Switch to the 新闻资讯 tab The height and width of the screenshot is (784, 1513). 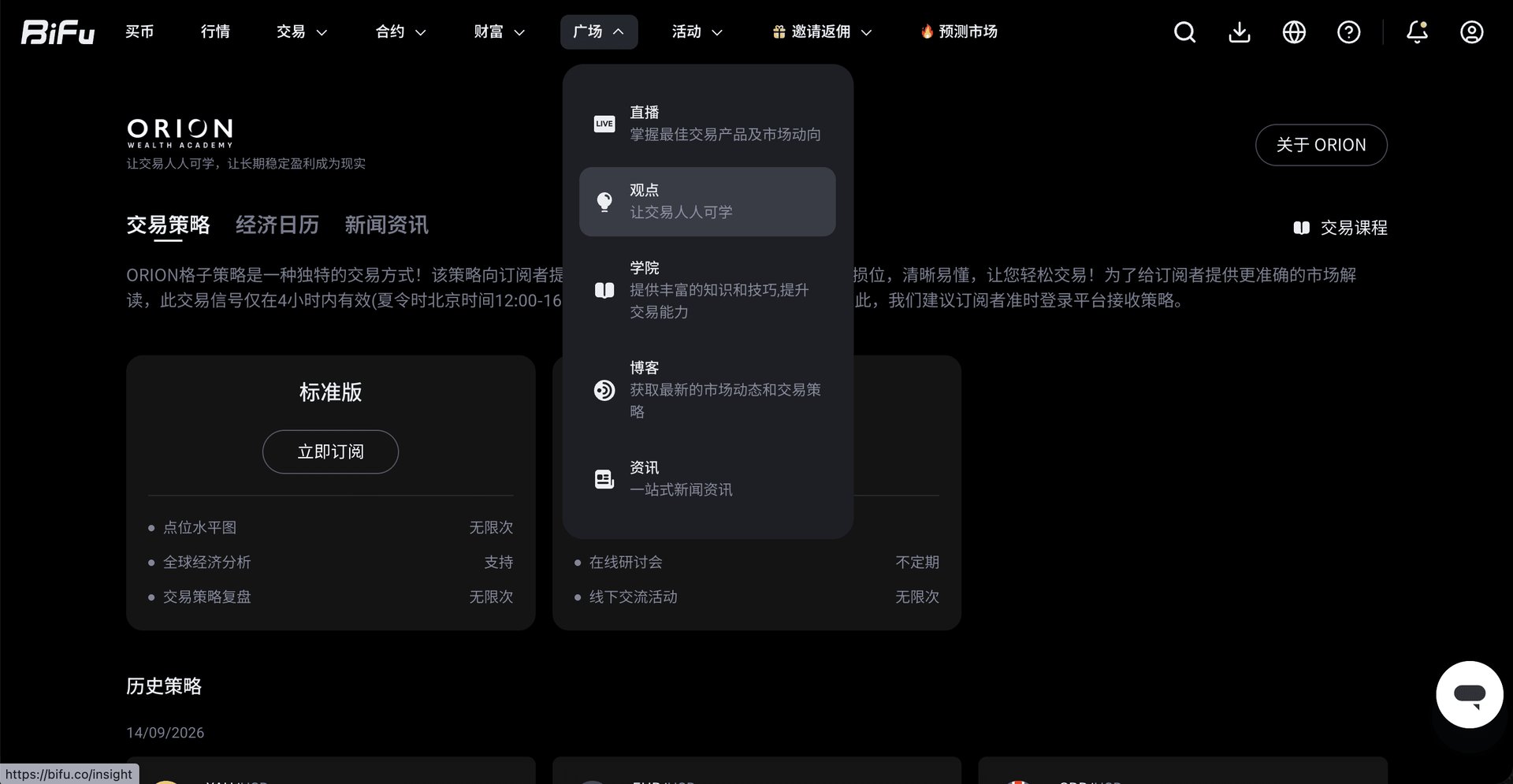tap(387, 225)
